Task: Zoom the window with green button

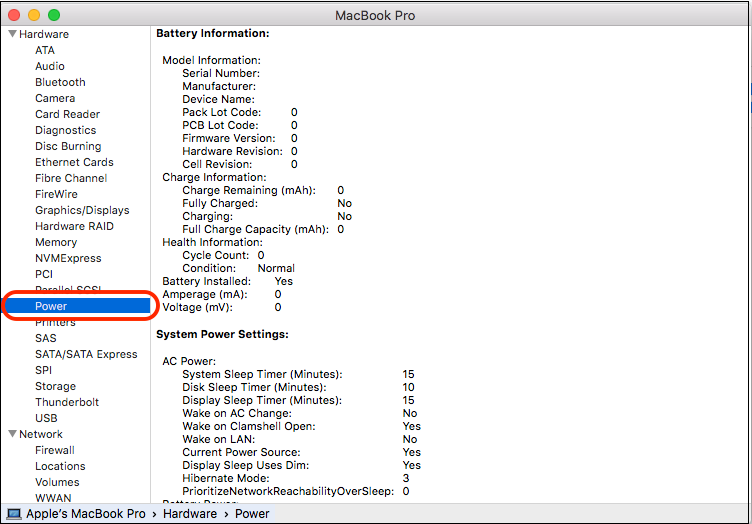Action: pos(54,15)
